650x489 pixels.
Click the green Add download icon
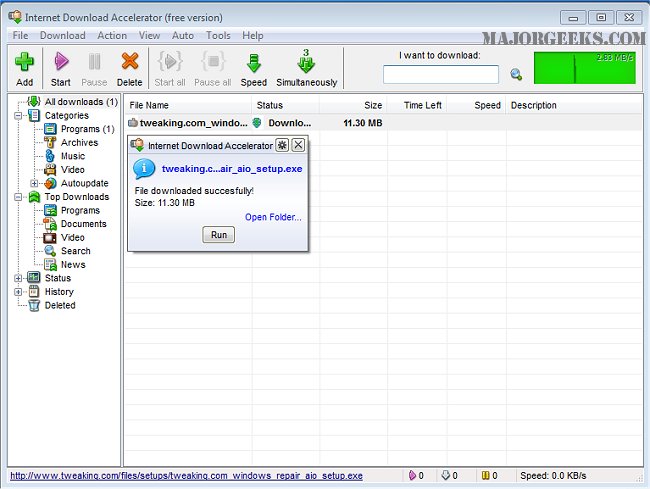(x=24, y=62)
